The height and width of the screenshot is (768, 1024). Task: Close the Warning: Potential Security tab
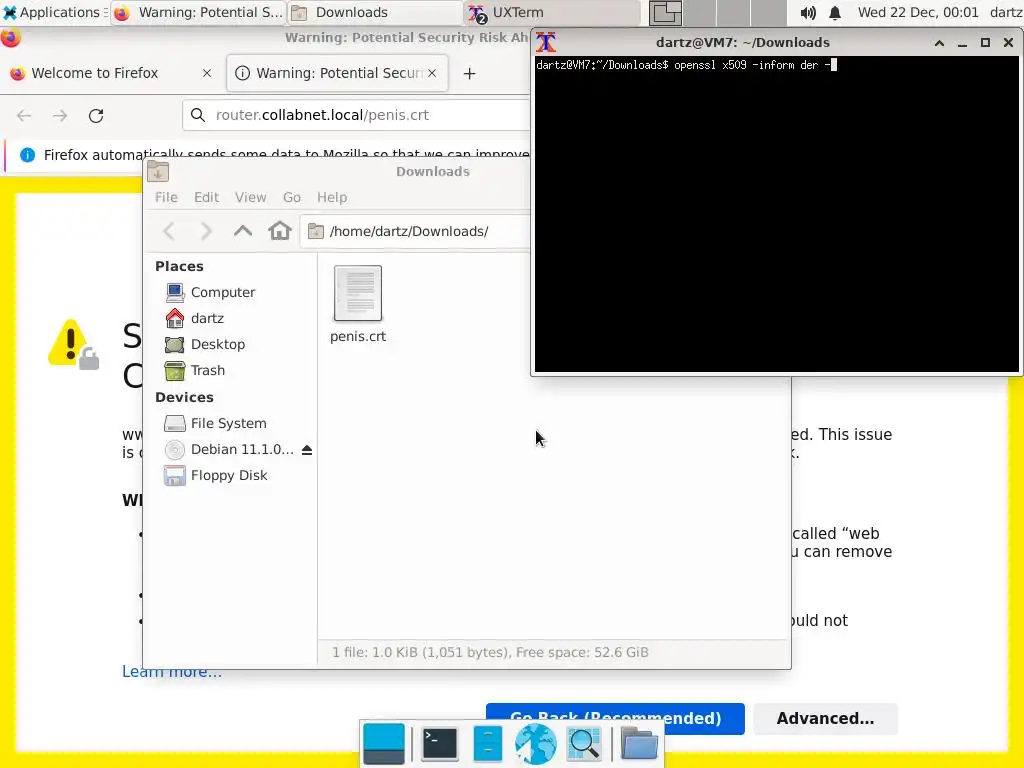click(432, 73)
